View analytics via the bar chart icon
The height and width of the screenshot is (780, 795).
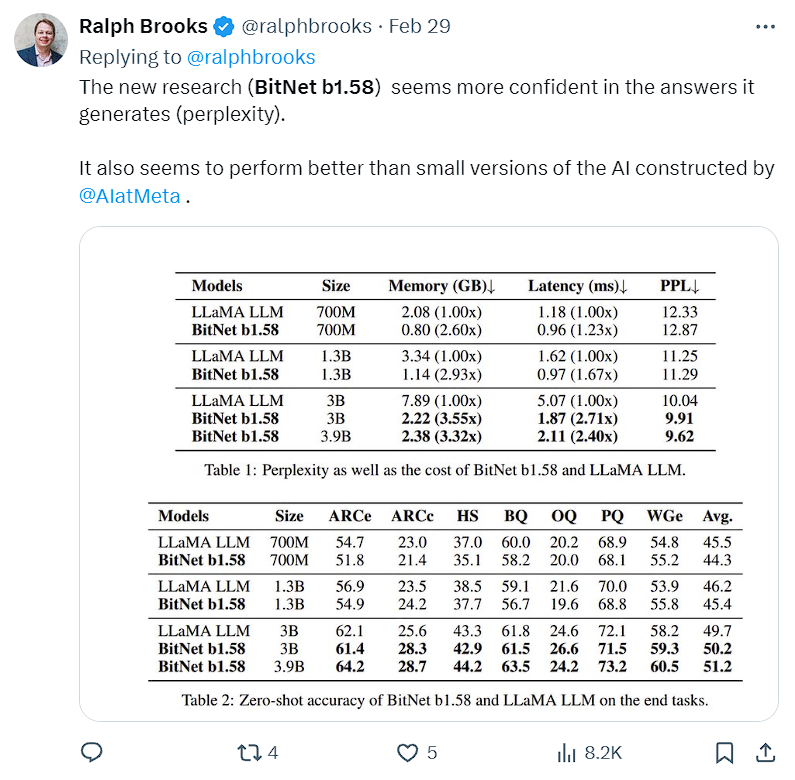[566, 753]
